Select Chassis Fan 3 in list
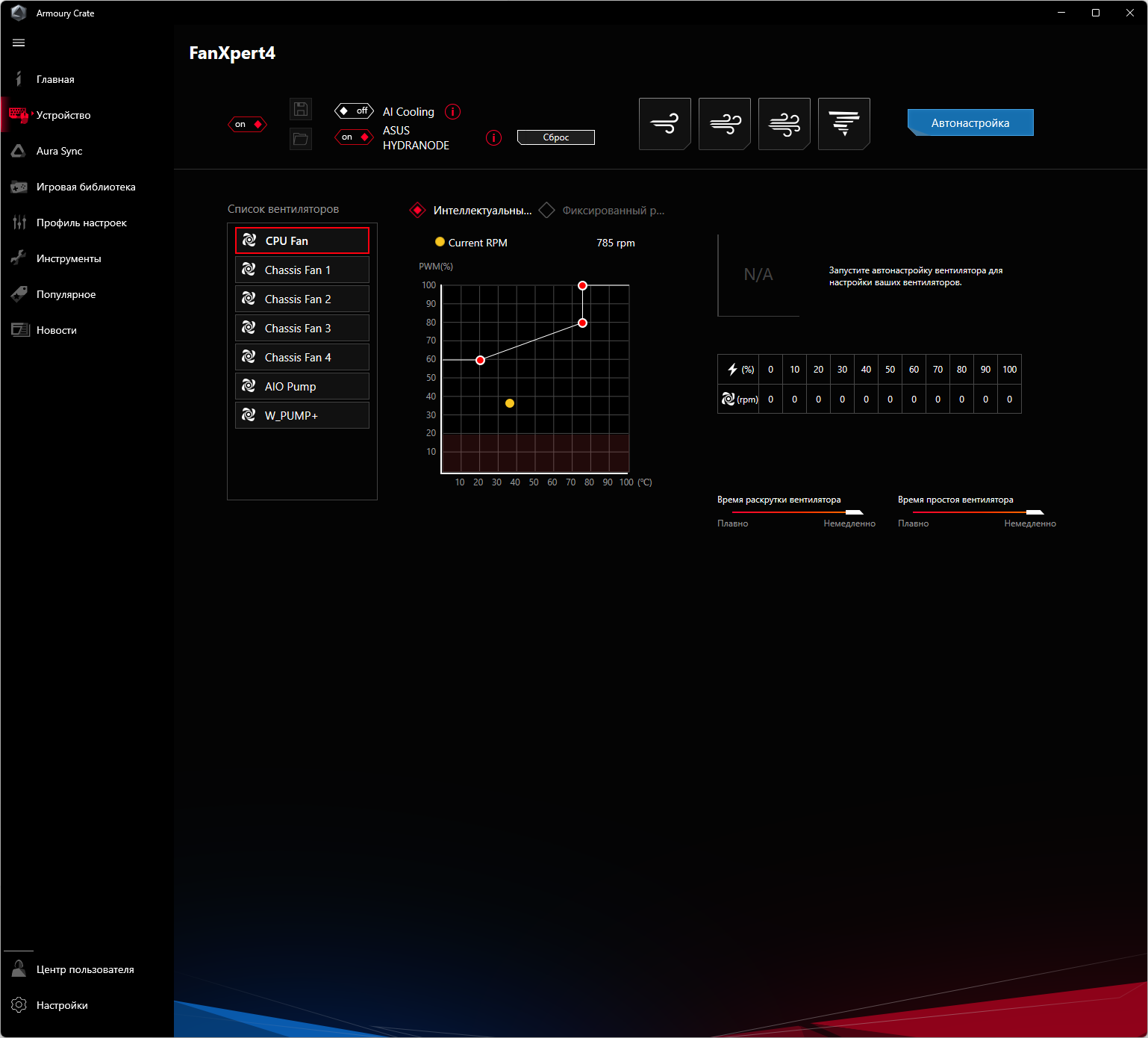The width and height of the screenshot is (1148, 1038). [x=302, y=328]
